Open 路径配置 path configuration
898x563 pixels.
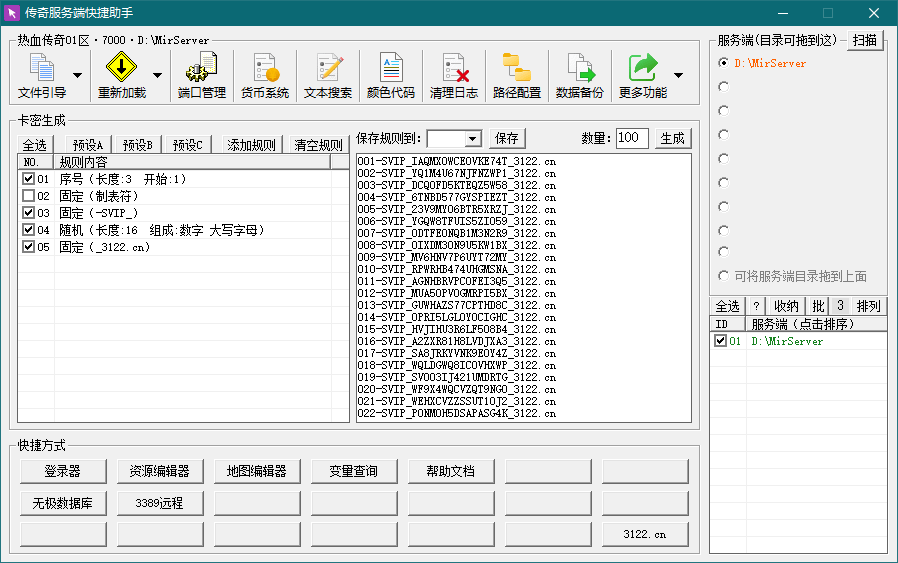(517, 76)
